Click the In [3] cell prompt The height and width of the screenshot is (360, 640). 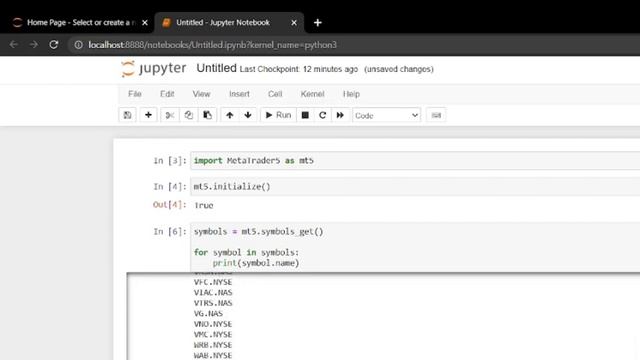coord(170,160)
